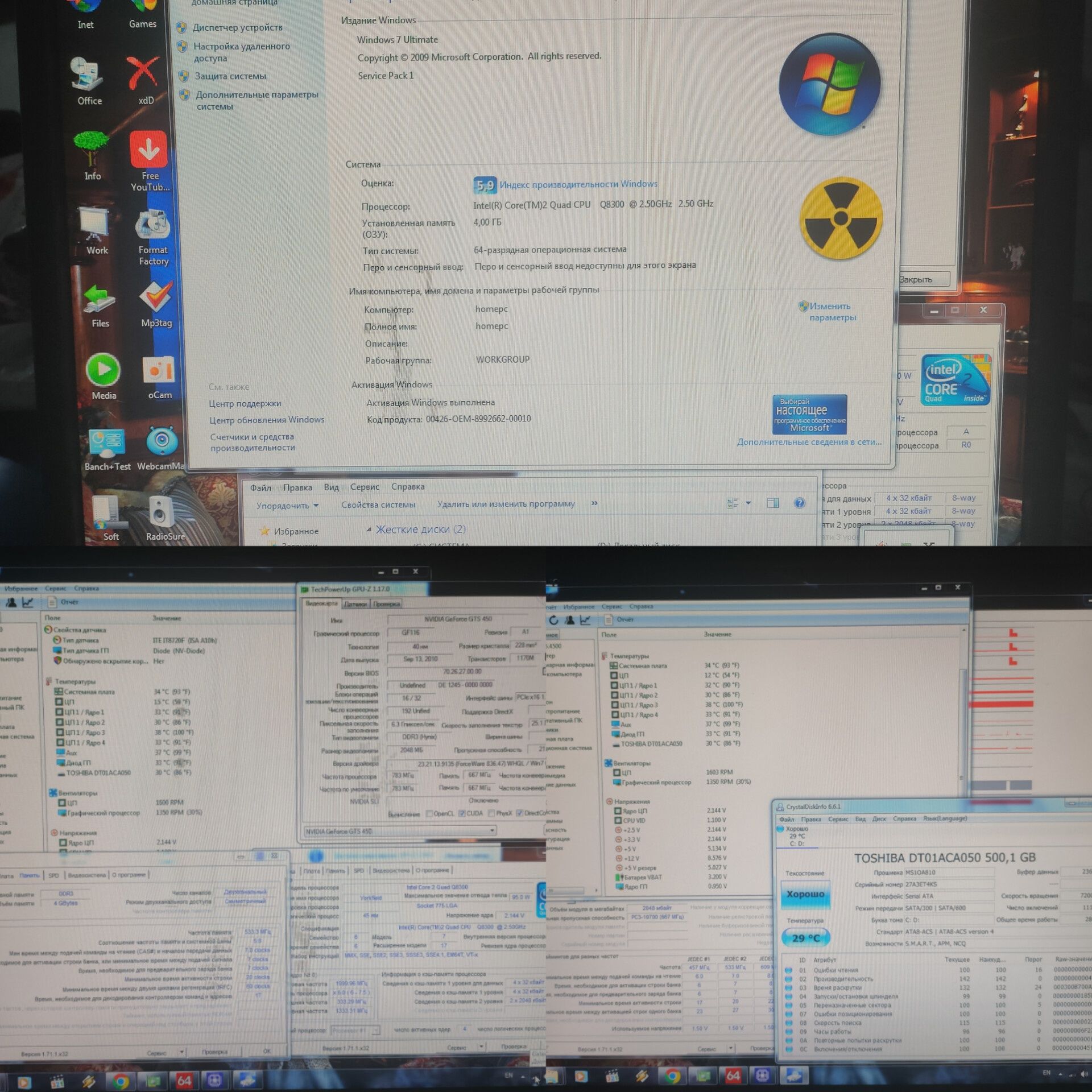Click Центр обновления Windows link
The image size is (1092, 1092).
pos(267,420)
